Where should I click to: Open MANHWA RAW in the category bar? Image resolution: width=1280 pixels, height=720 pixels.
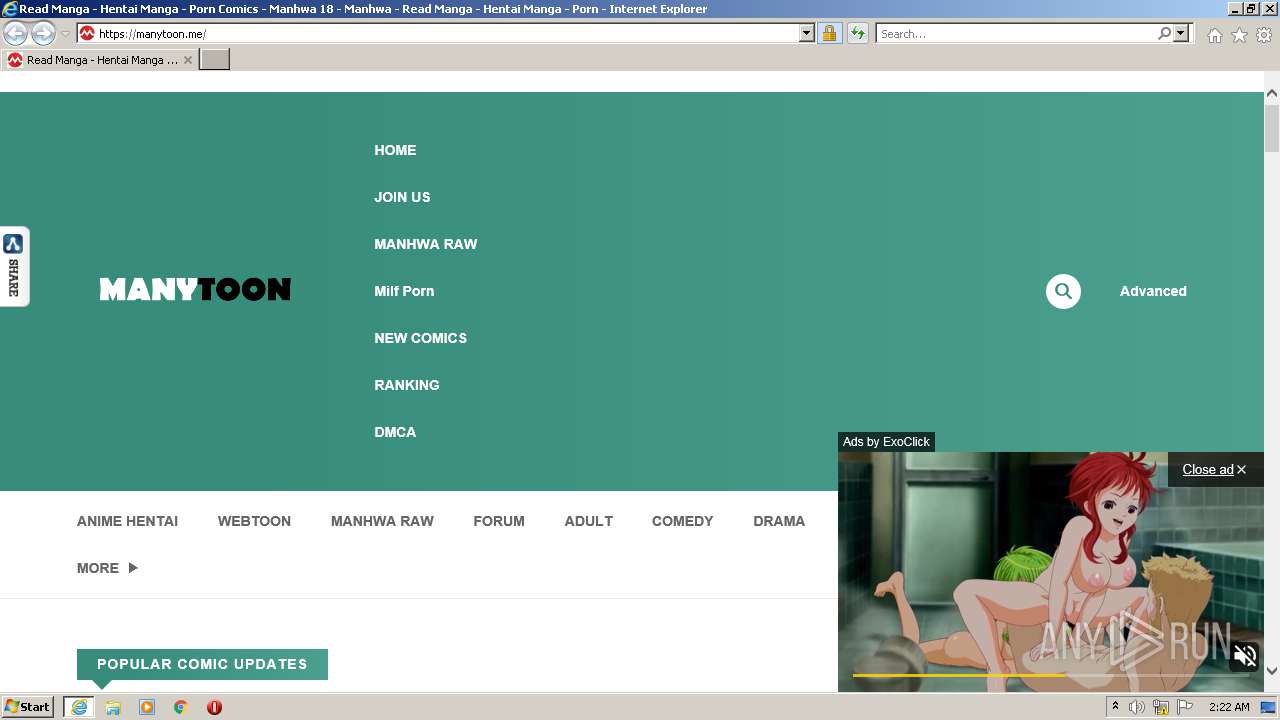[382, 521]
